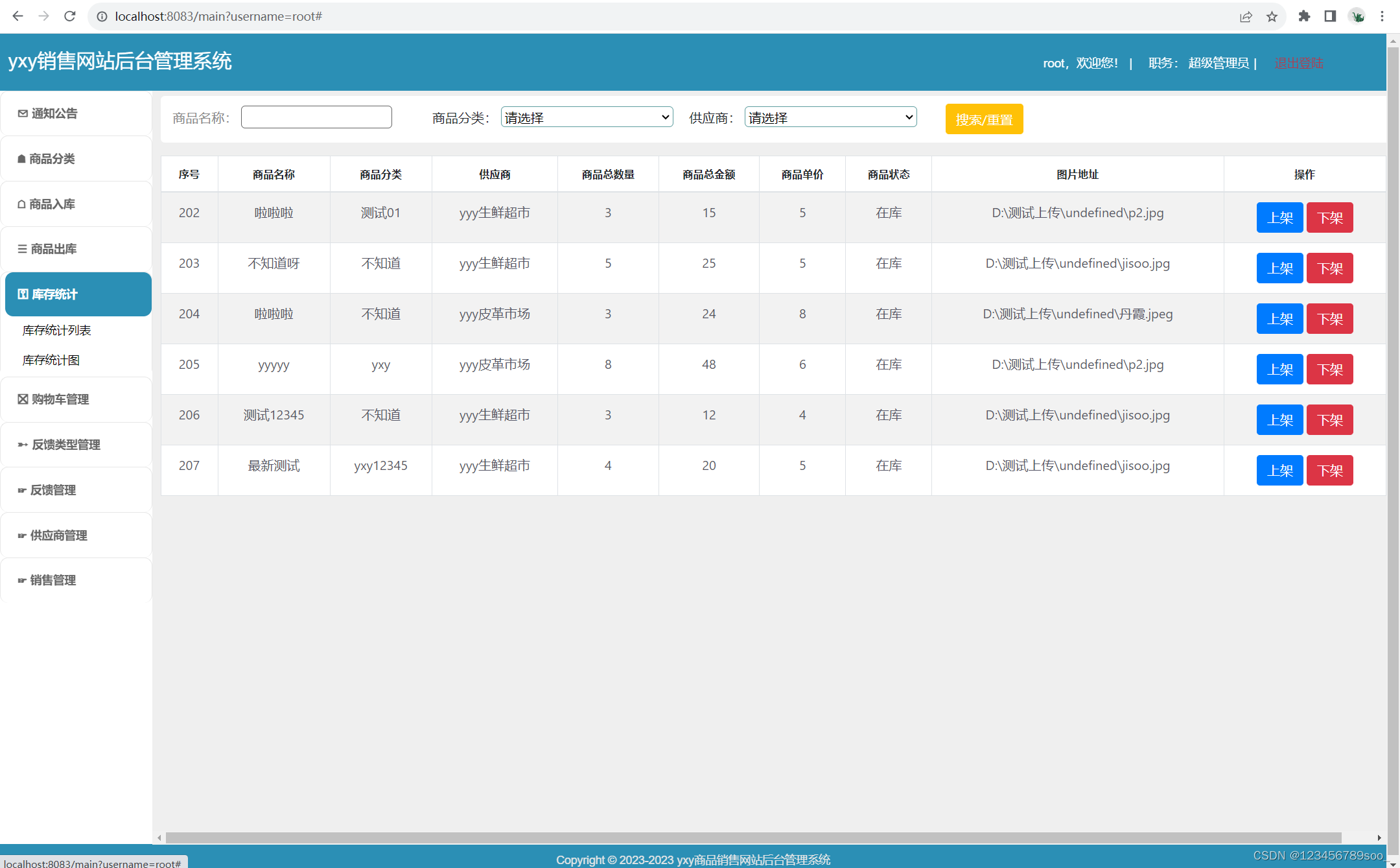
Task: Click 下架 for item 207
Action: pyautogui.click(x=1329, y=471)
